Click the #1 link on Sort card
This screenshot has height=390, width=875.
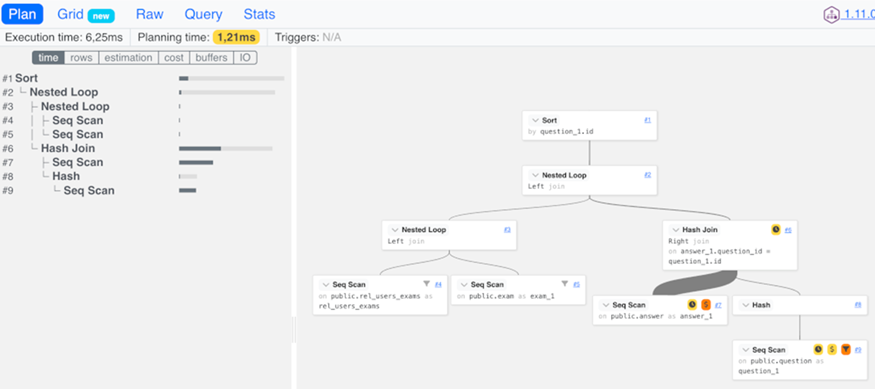coord(647,120)
